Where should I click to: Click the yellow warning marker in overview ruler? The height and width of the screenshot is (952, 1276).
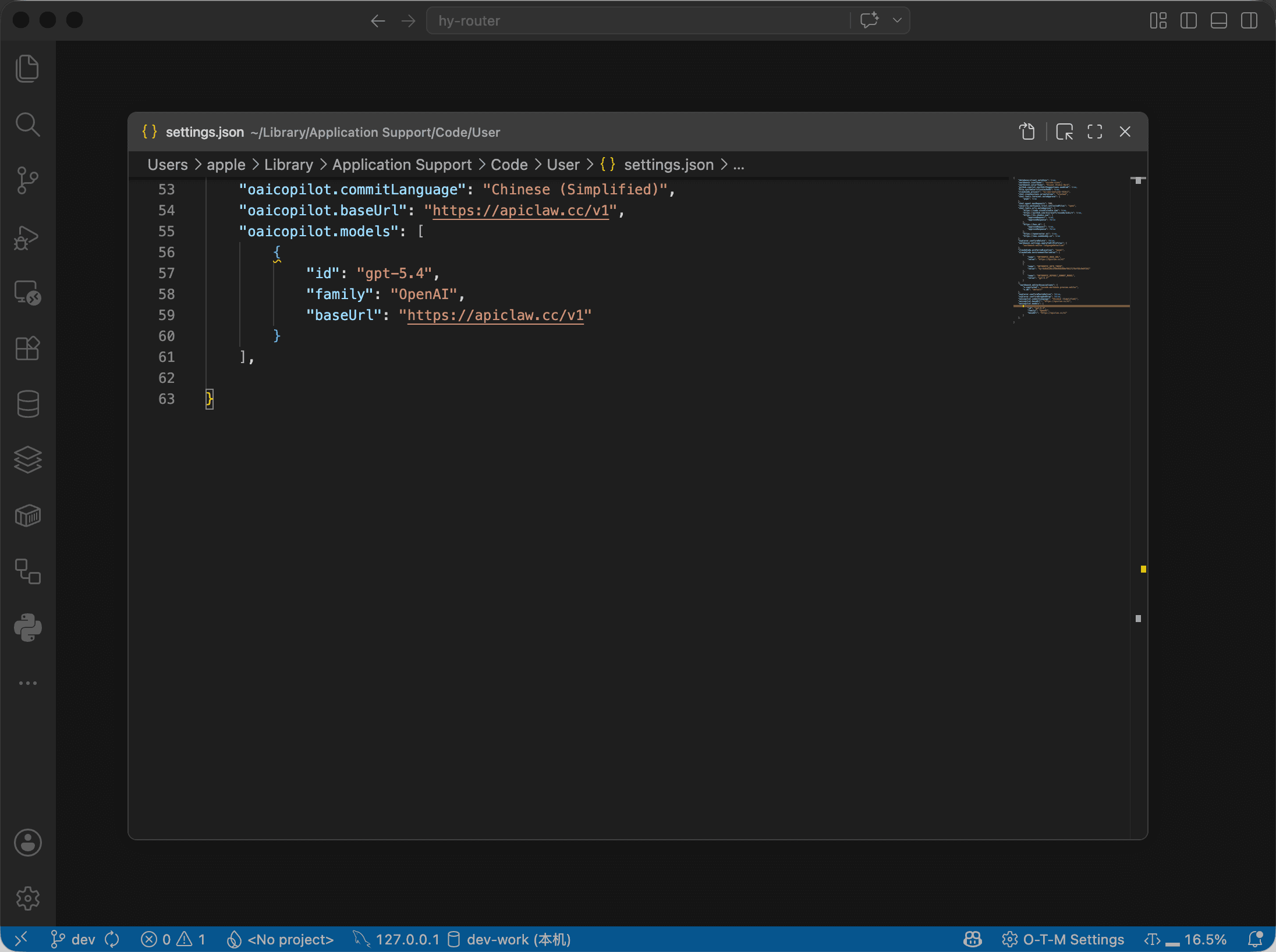pos(1143,569)
